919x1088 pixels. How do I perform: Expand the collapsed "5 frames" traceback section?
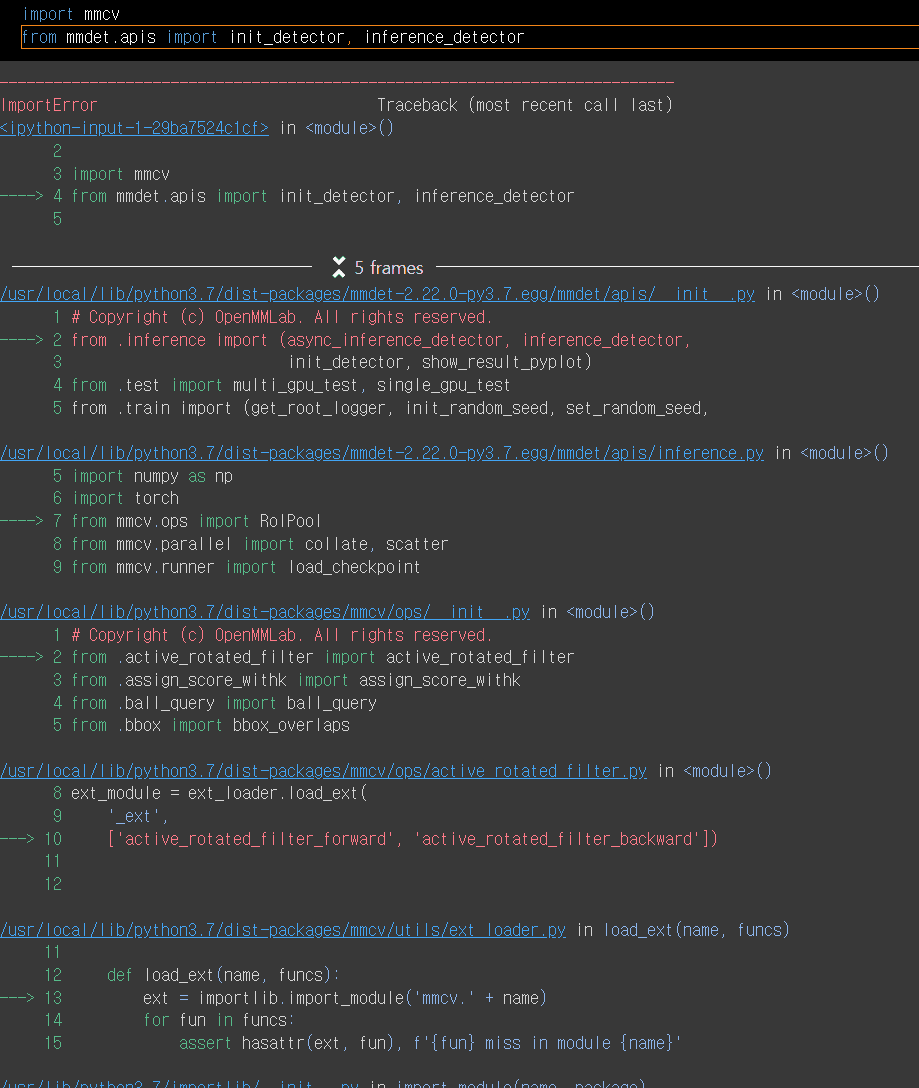point(389,268)
